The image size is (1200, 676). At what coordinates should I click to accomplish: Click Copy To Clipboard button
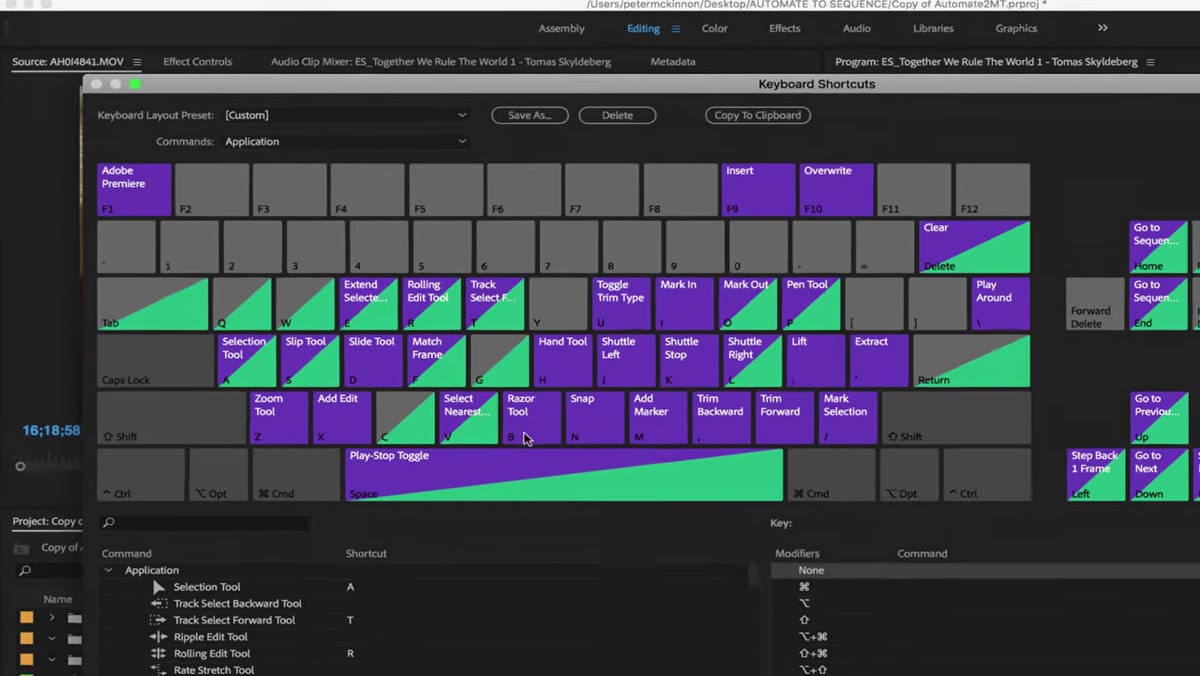pyautogui.click(x=757, y=115)
